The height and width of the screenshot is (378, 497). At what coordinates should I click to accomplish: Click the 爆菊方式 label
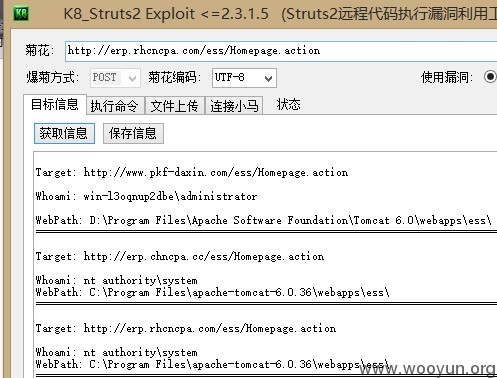pyautogui.click(x=53, y=77)
